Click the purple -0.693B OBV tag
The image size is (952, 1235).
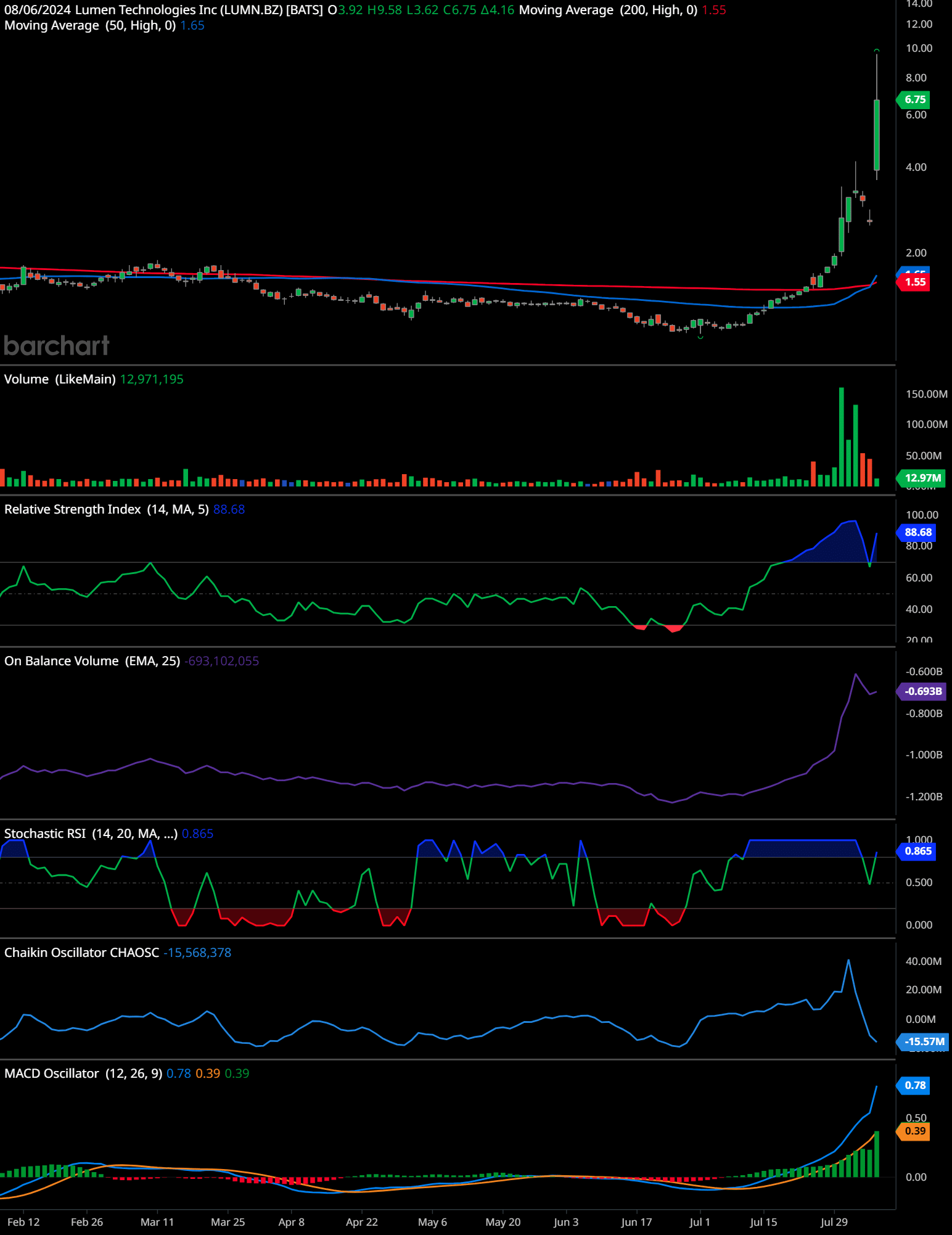click(x=922, y=691)
